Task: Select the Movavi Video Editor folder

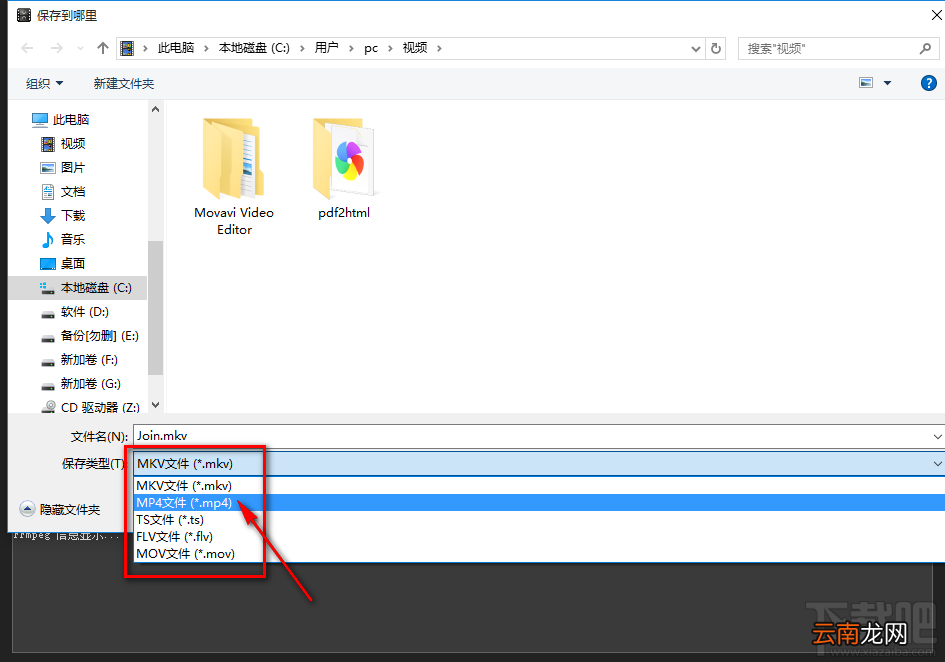Action: point(234,177)
